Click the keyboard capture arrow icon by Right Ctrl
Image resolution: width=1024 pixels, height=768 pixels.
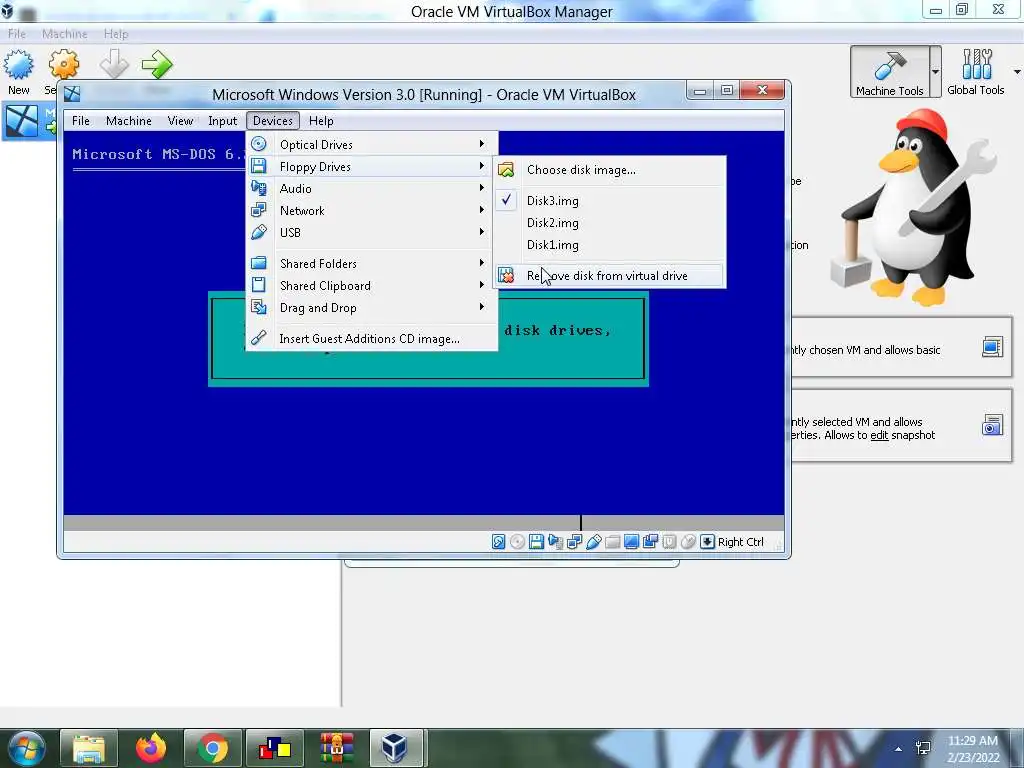point(707,541)
